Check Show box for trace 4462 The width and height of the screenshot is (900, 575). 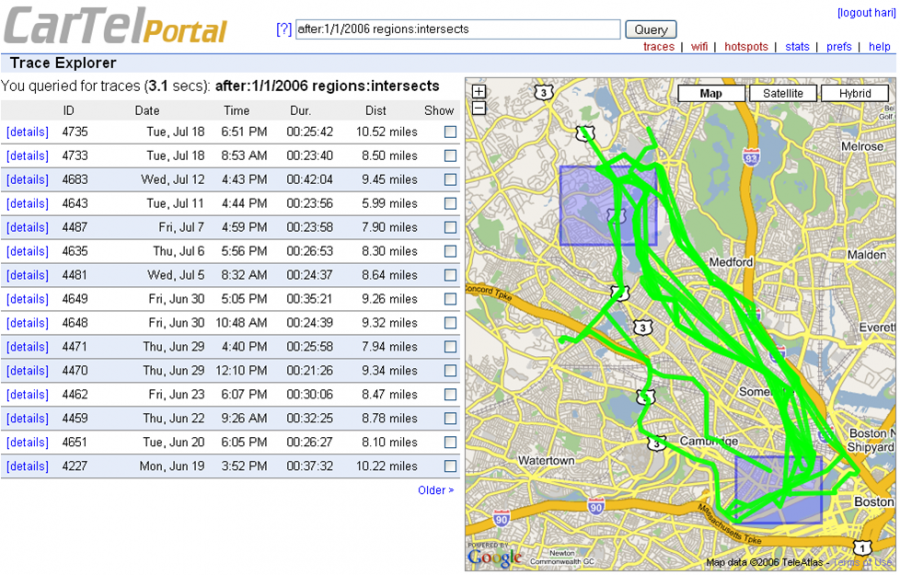pyautogui.click(x=451, y=395)
